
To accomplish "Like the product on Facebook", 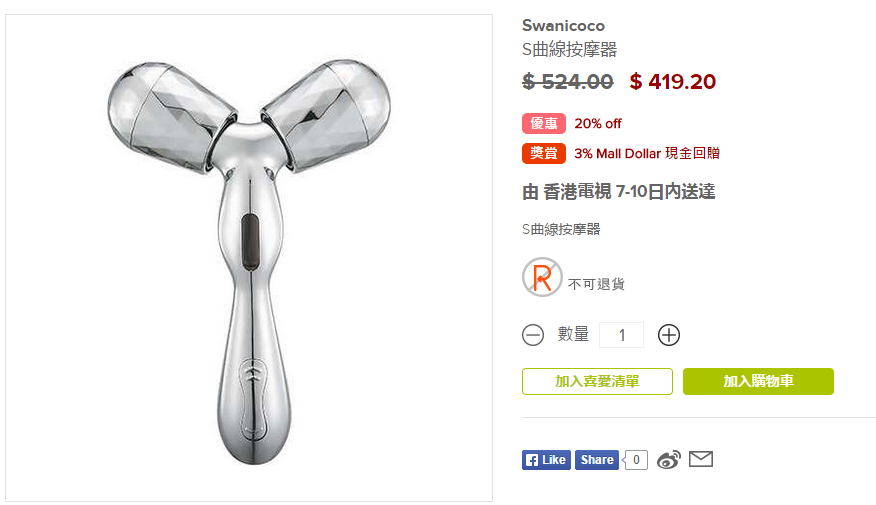I will pyautogui.click(x=546, y=460).
